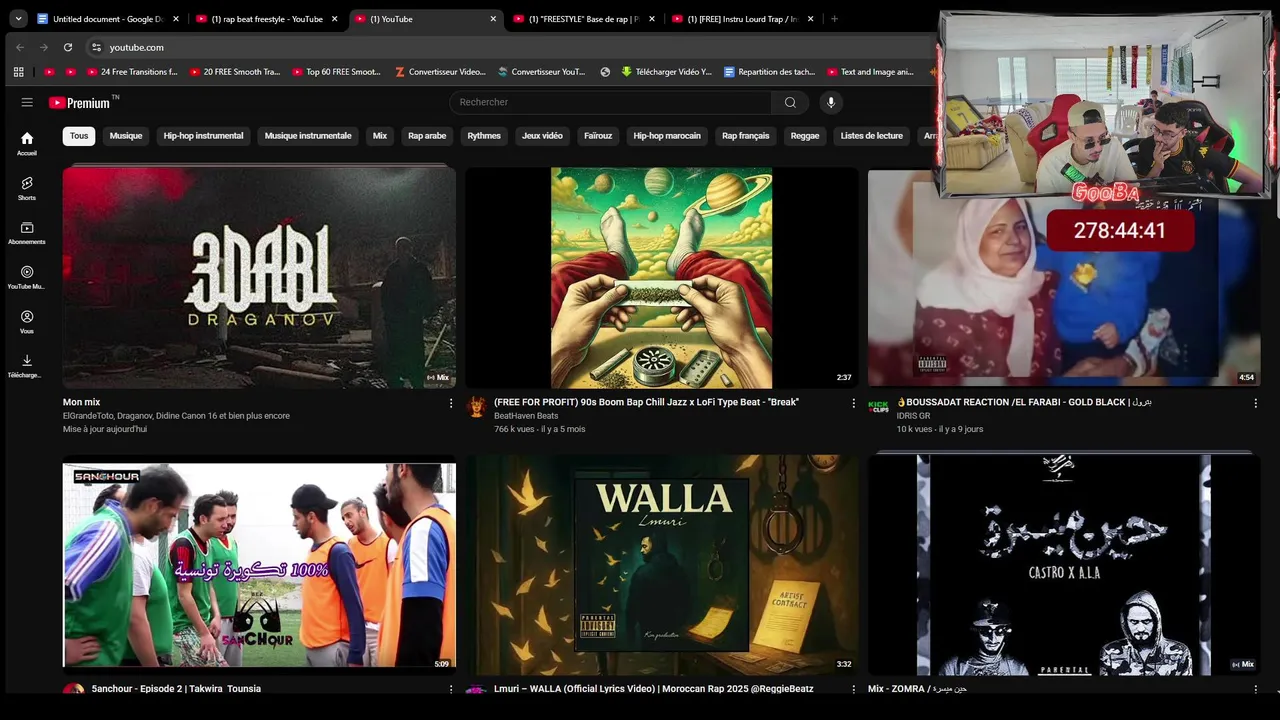Select the Tous filter chip

pos(79,136)
